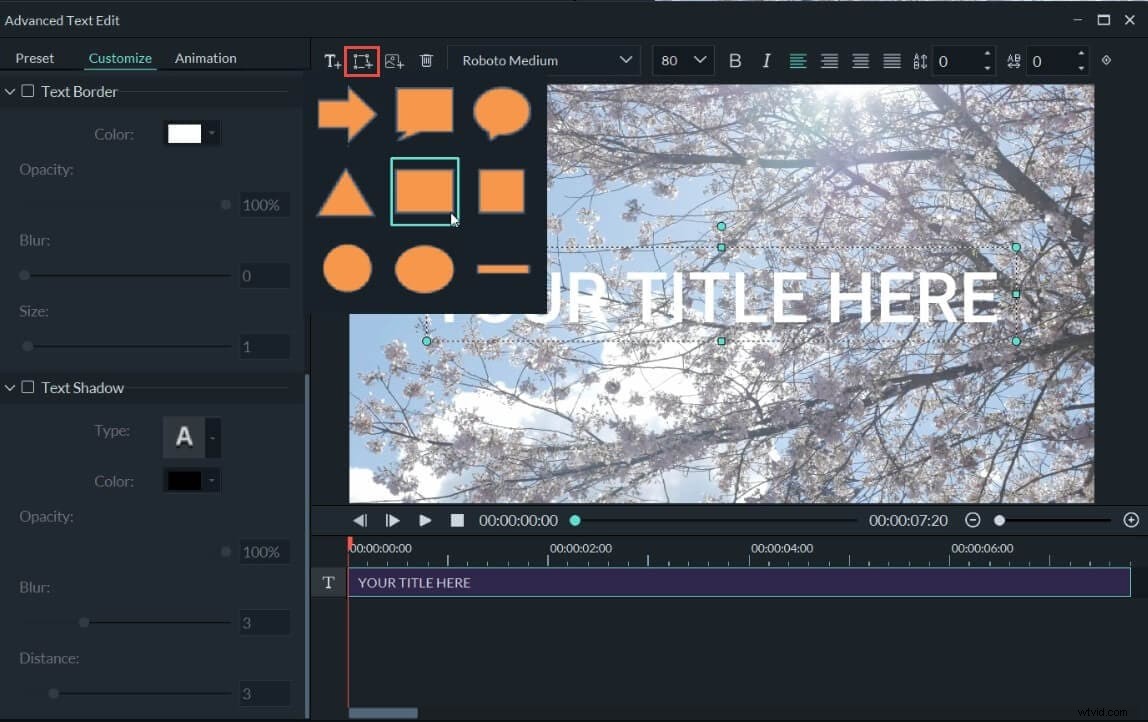Choose the triangle shape
This screenshot has width=1148, height=722.
click(x=347, y=191)
